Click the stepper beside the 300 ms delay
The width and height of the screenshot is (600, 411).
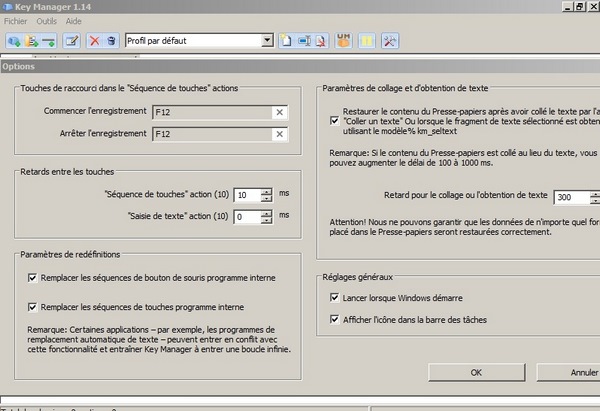(x=595, y=197)
